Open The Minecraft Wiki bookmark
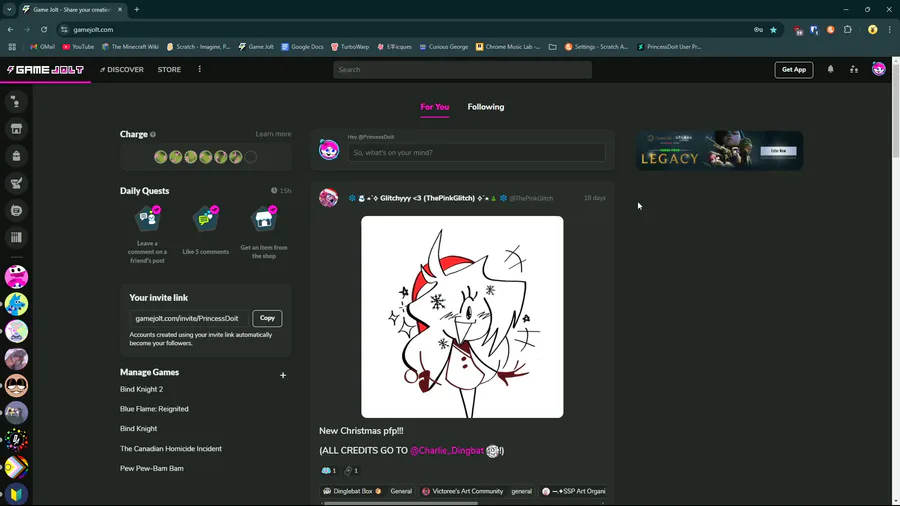The width and height of the screenshot is (900, 506). coord(130,47)
